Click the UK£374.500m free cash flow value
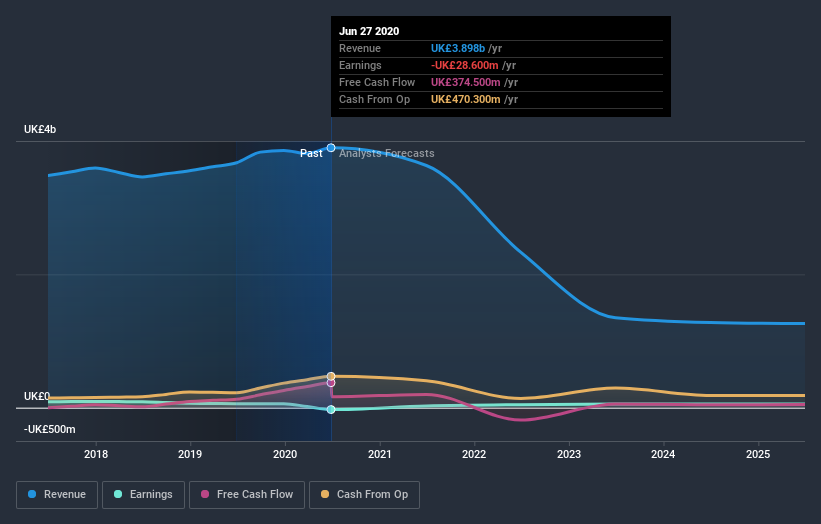 click(465, 82)
